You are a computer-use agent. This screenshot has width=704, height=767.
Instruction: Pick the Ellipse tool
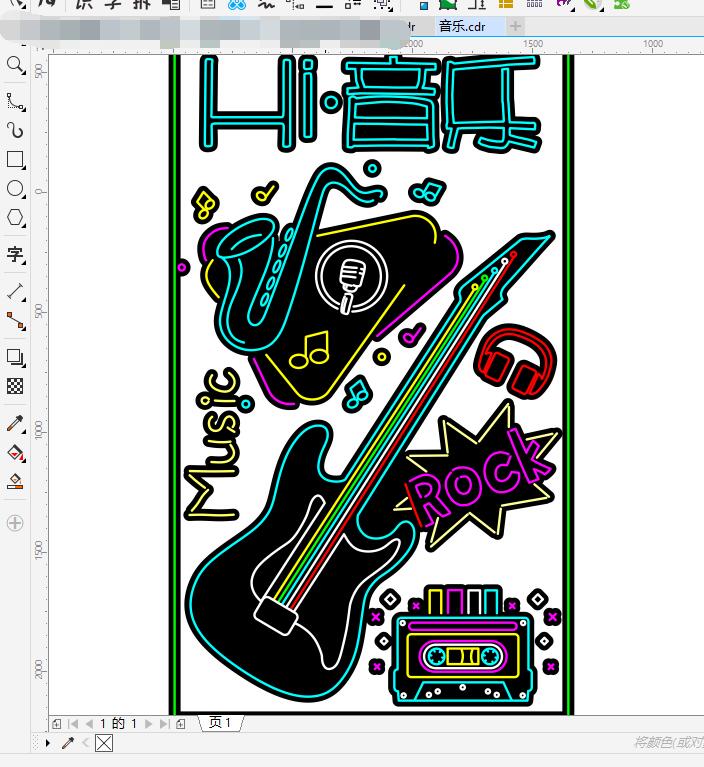pyautogui.click(x=15, y=189)
